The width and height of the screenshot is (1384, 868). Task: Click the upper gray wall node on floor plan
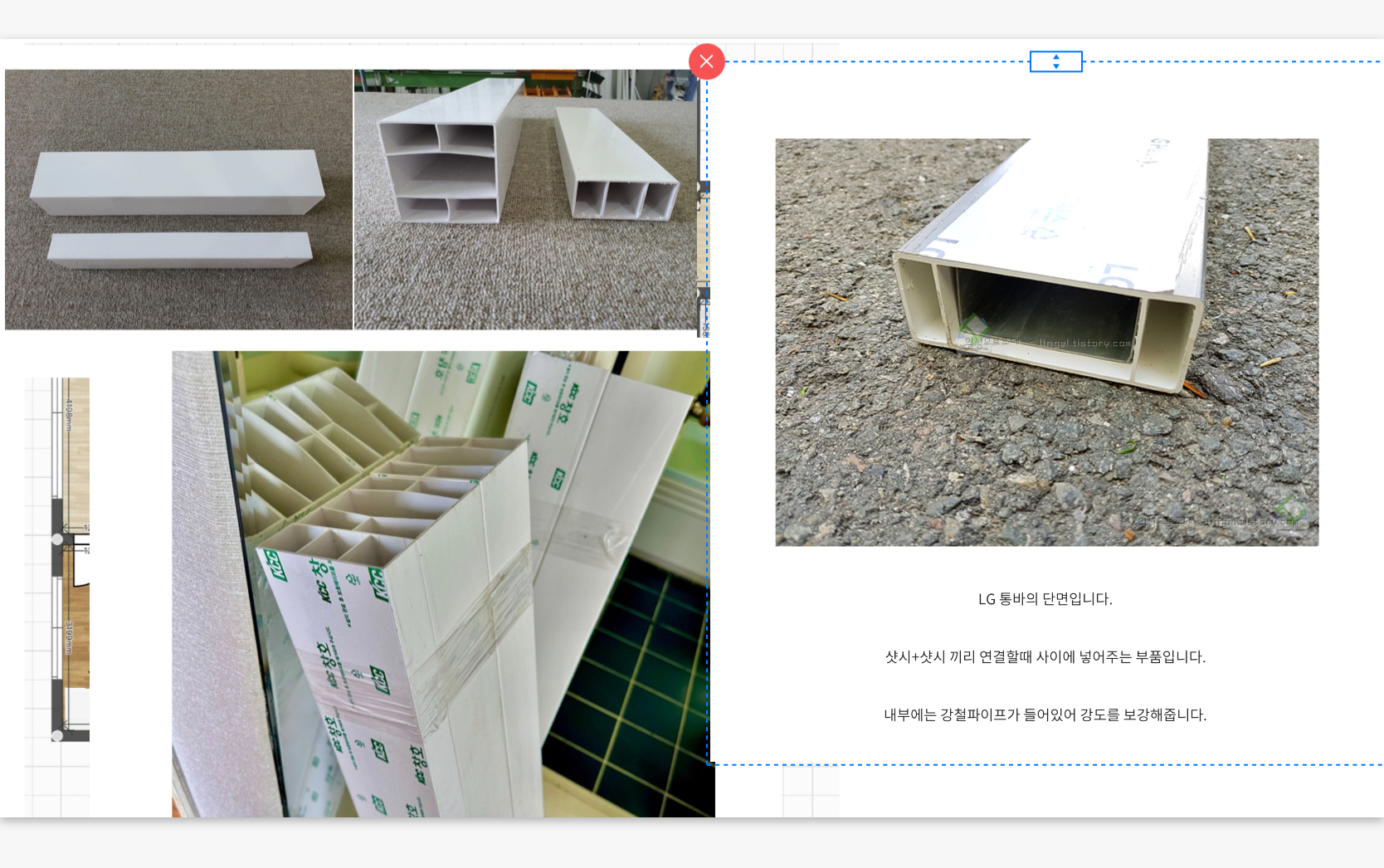pos(57,539)
